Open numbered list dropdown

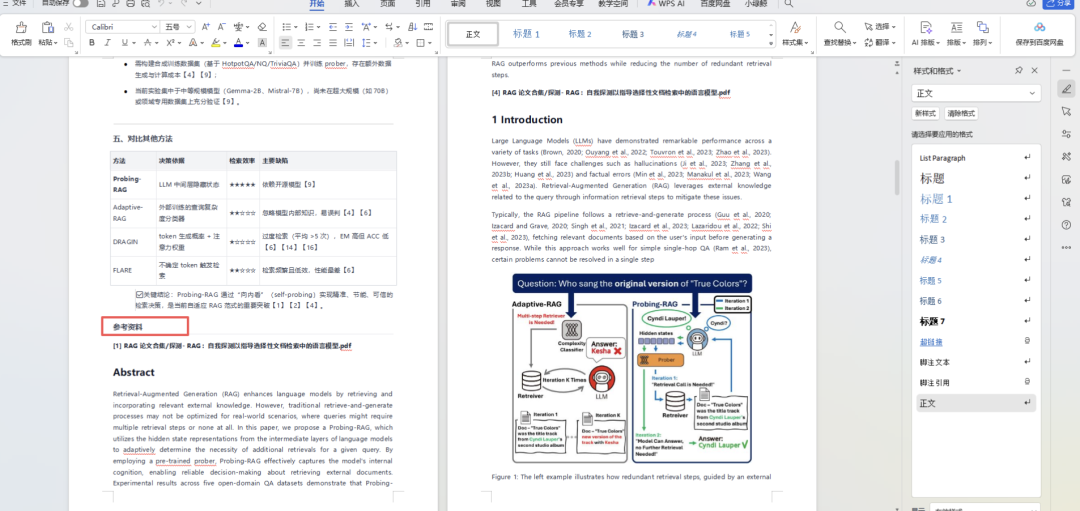click(318, 27)
